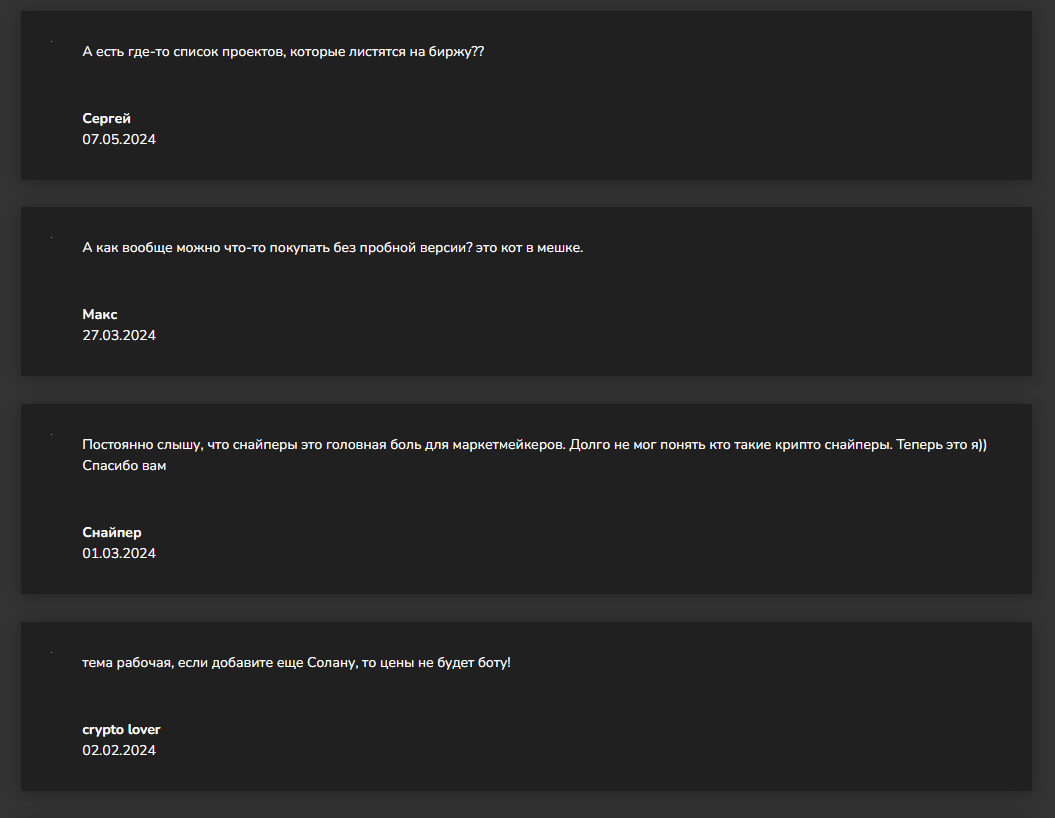
Task: Click the author name Снайпер
Action: tap(112, 533)
